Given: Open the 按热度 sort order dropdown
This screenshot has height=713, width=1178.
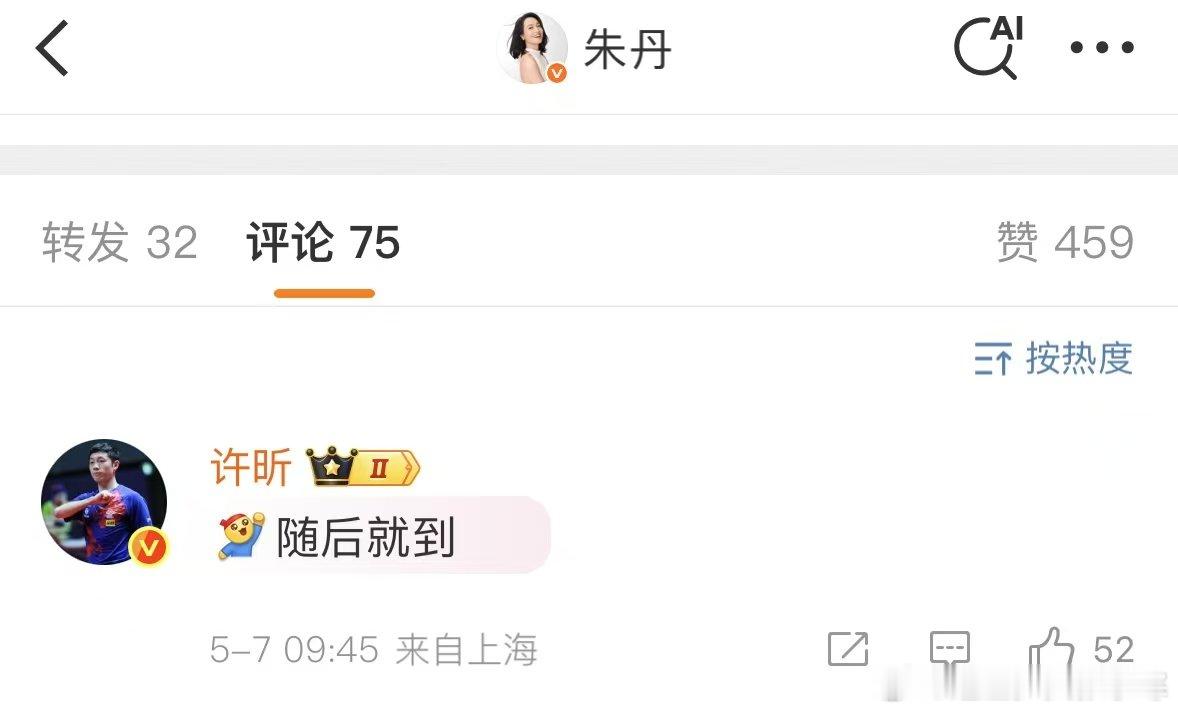Looking at the screenshot, I should 1053,358.
